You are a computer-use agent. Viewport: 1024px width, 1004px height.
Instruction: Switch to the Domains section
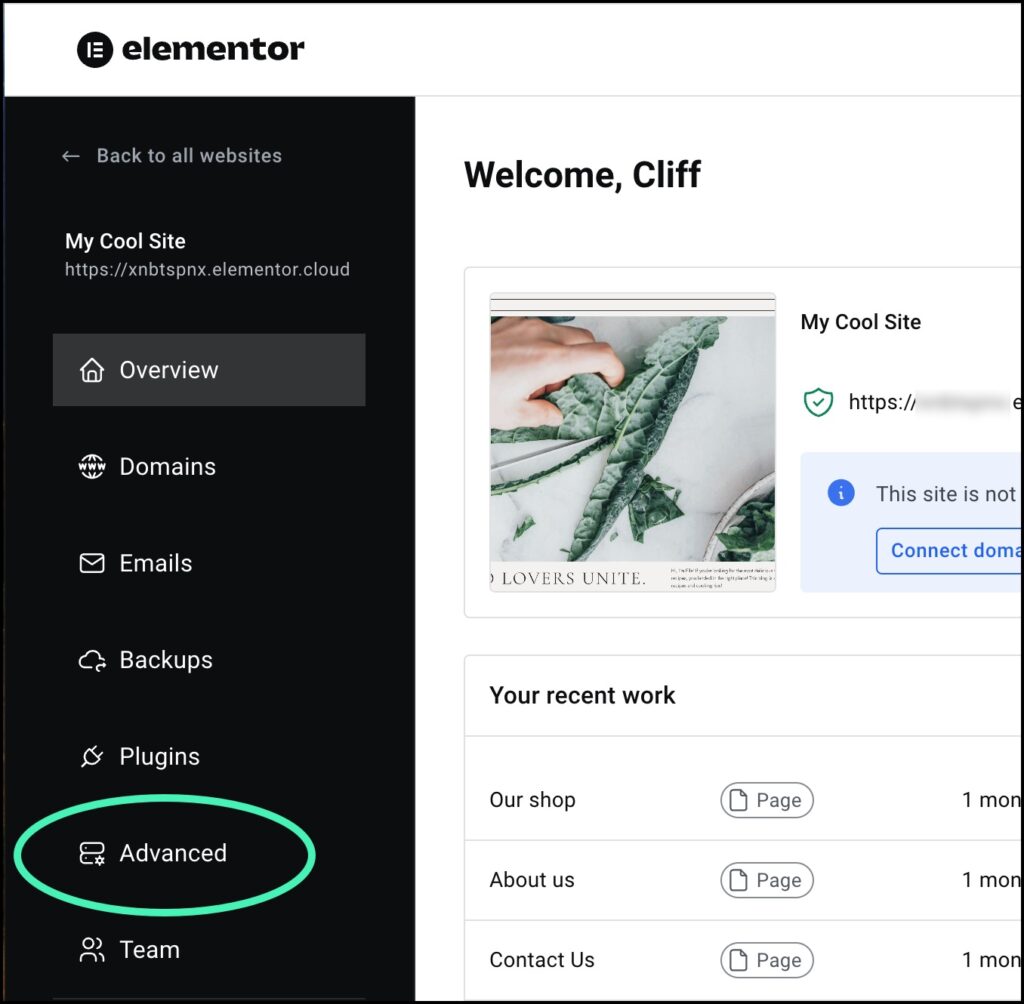[x=167, y=466]
